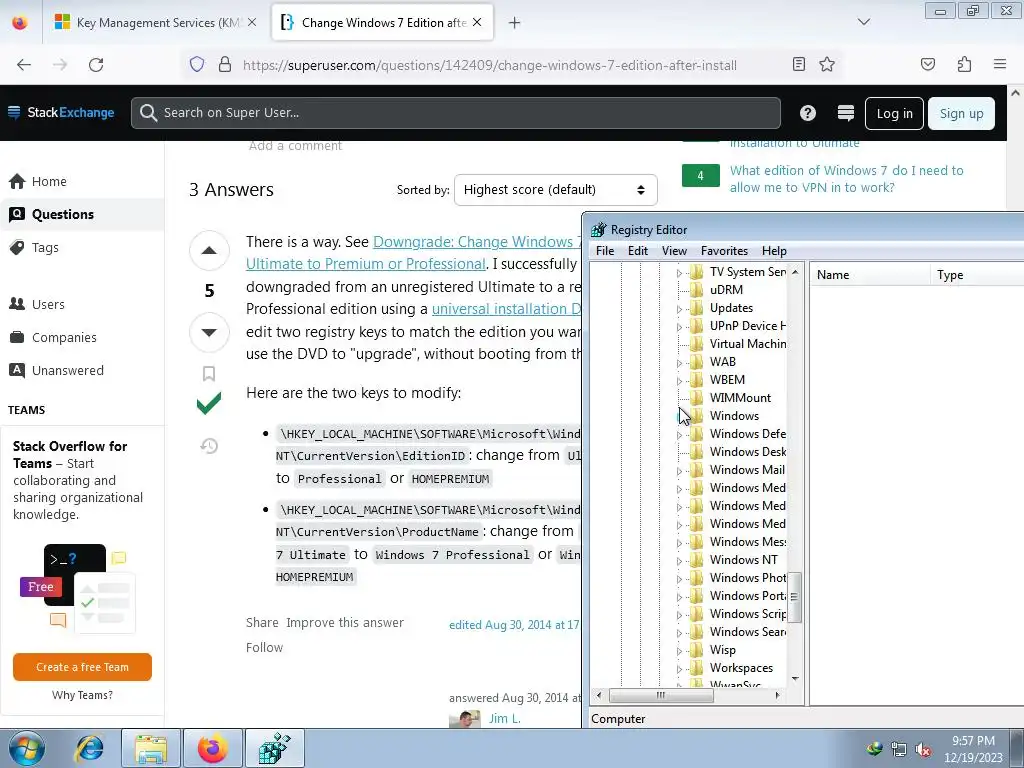
Task: Open Registry Editor View menu
Action: coord(674,251)
